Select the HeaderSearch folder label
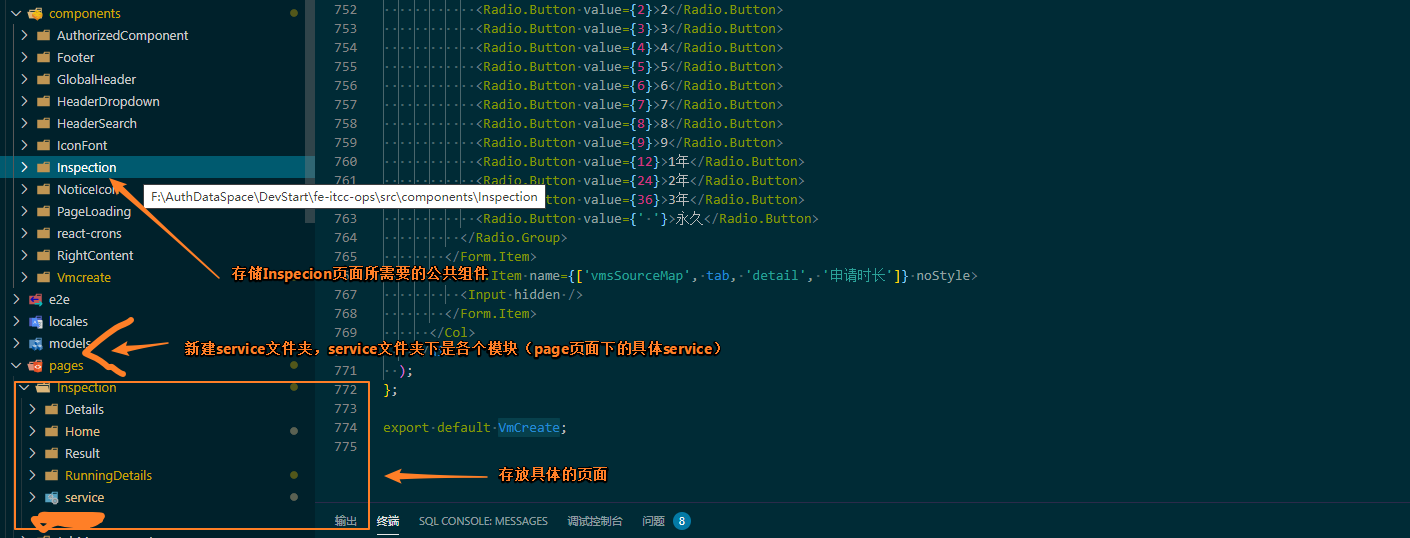Screen dimensions: 1410x538 [97, 123]
